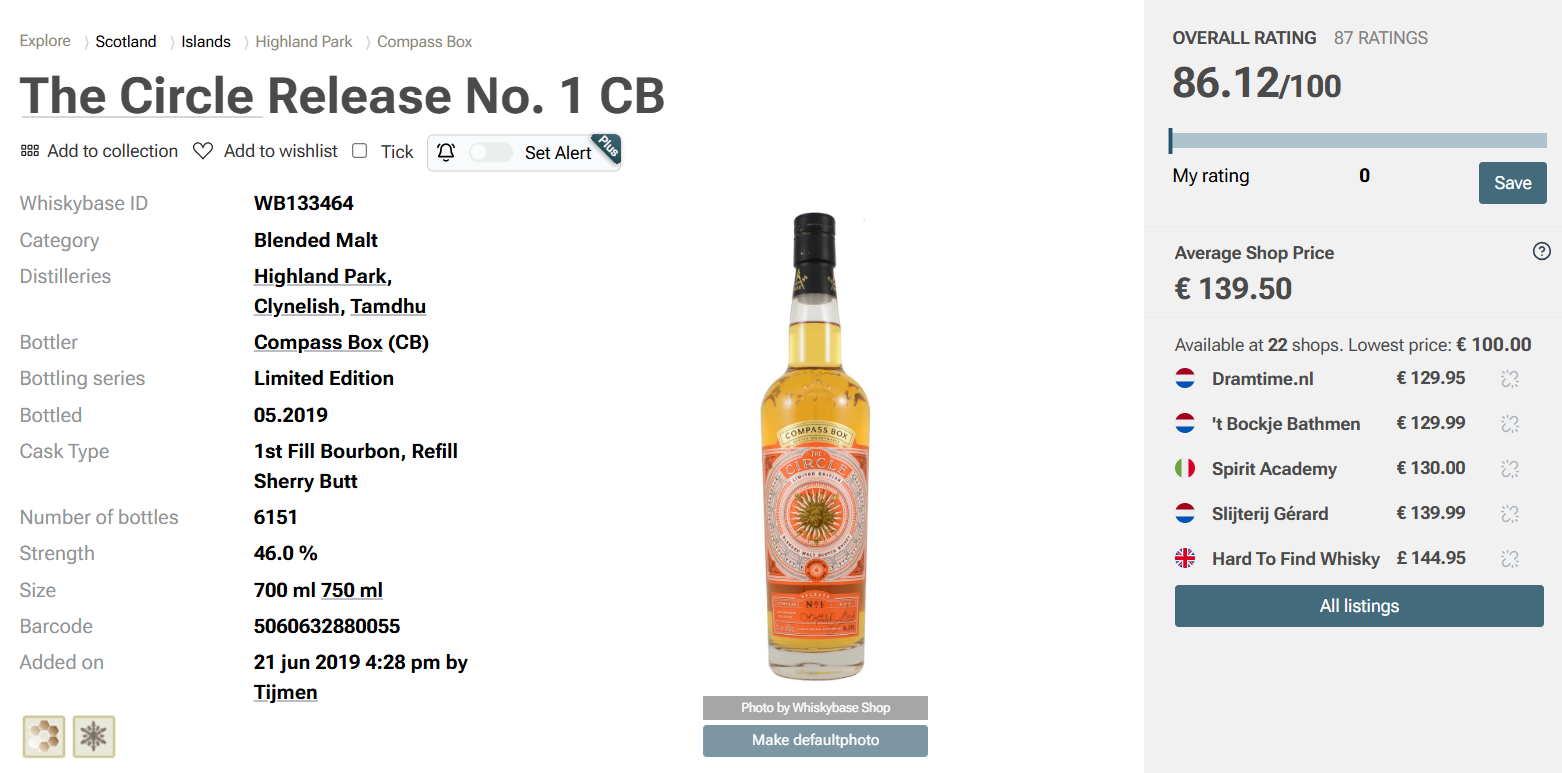Open the Average Shop Price help icon

[x=1541, y=252]
